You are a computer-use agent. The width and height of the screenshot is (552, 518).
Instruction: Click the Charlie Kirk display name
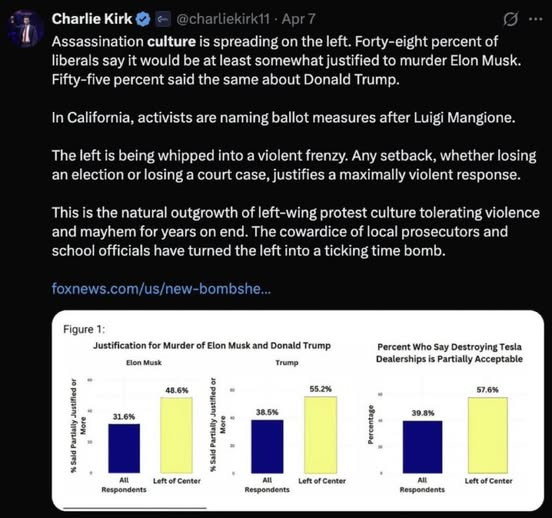92,19
